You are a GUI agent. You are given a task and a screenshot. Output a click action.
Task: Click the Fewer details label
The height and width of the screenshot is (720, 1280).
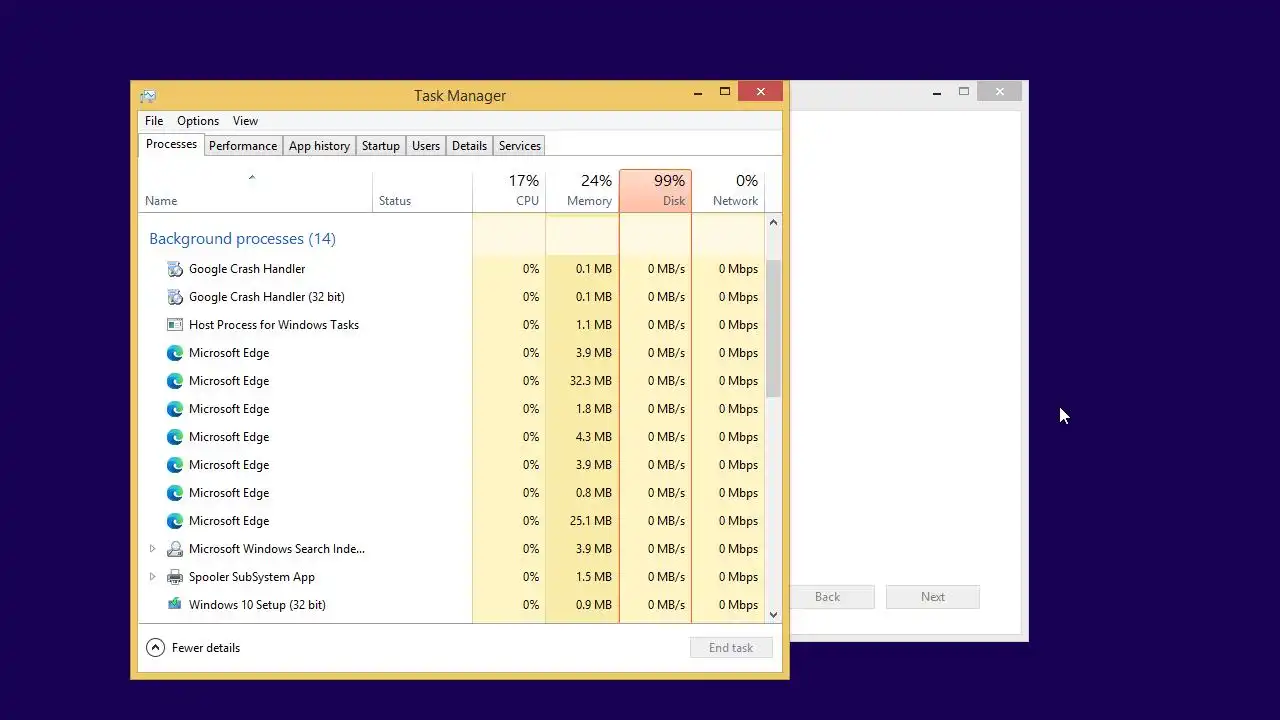click(x=206, y=648)
